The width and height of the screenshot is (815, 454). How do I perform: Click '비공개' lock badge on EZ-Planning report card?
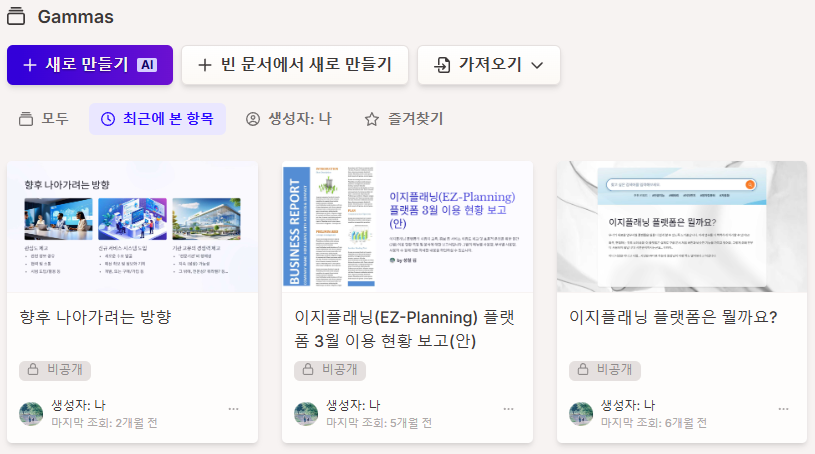point(330,370)
